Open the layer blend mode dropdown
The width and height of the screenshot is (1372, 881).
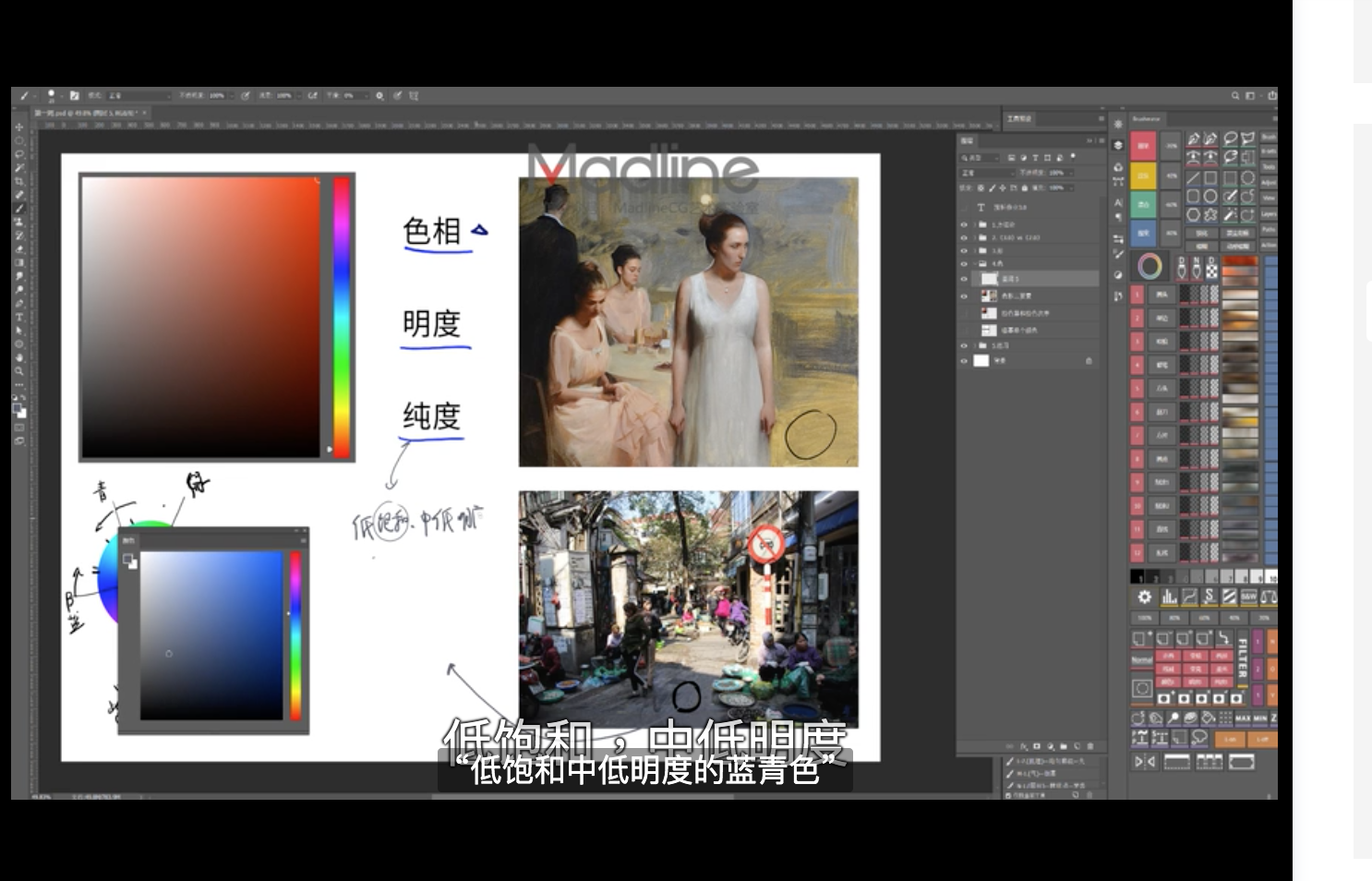click(x=988, y=174)
